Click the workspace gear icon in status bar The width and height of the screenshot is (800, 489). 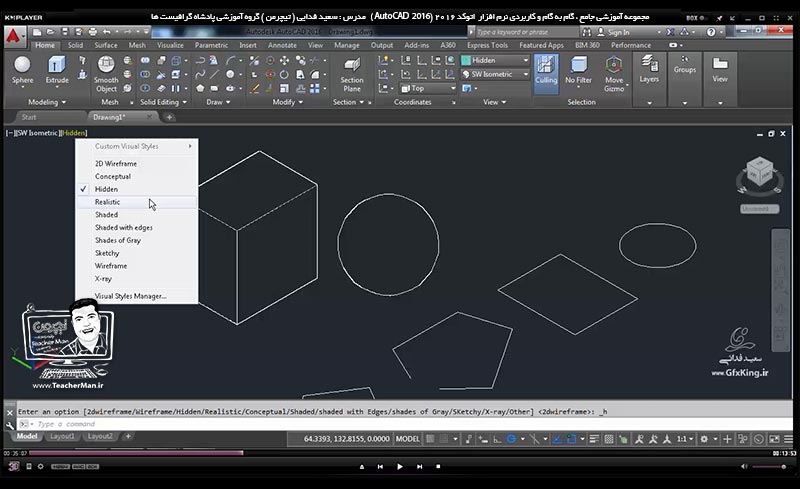[704, 439]
